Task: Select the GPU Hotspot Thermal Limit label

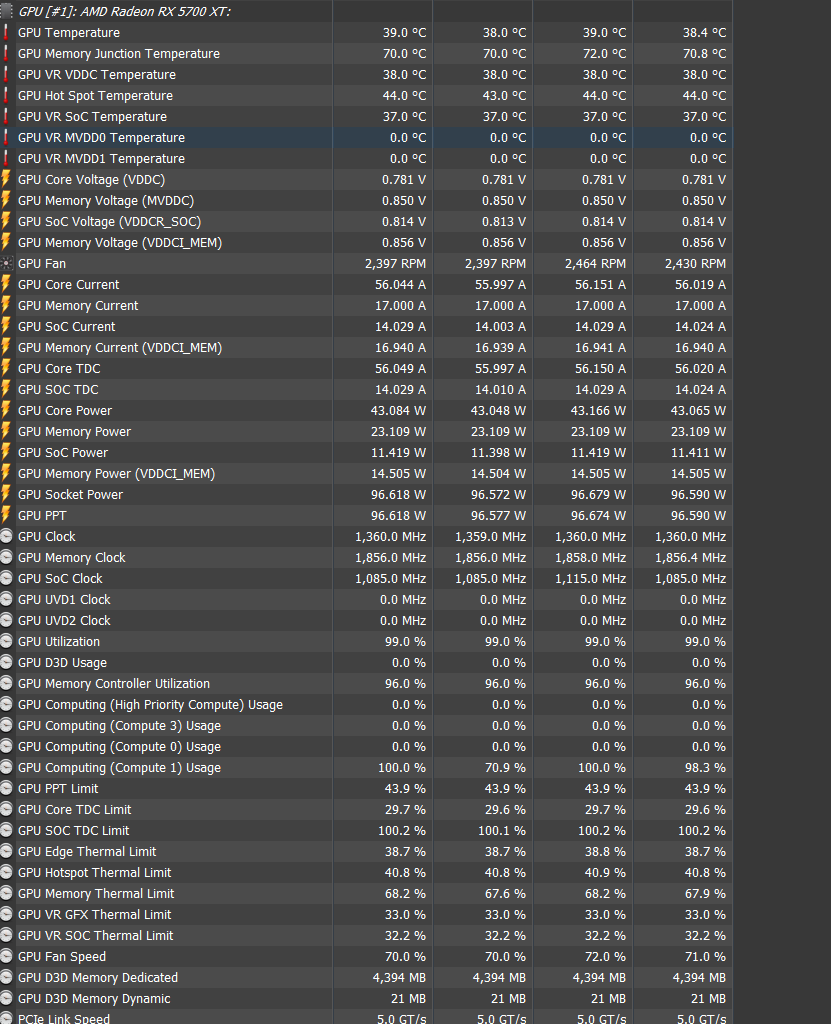Action: 95,872
